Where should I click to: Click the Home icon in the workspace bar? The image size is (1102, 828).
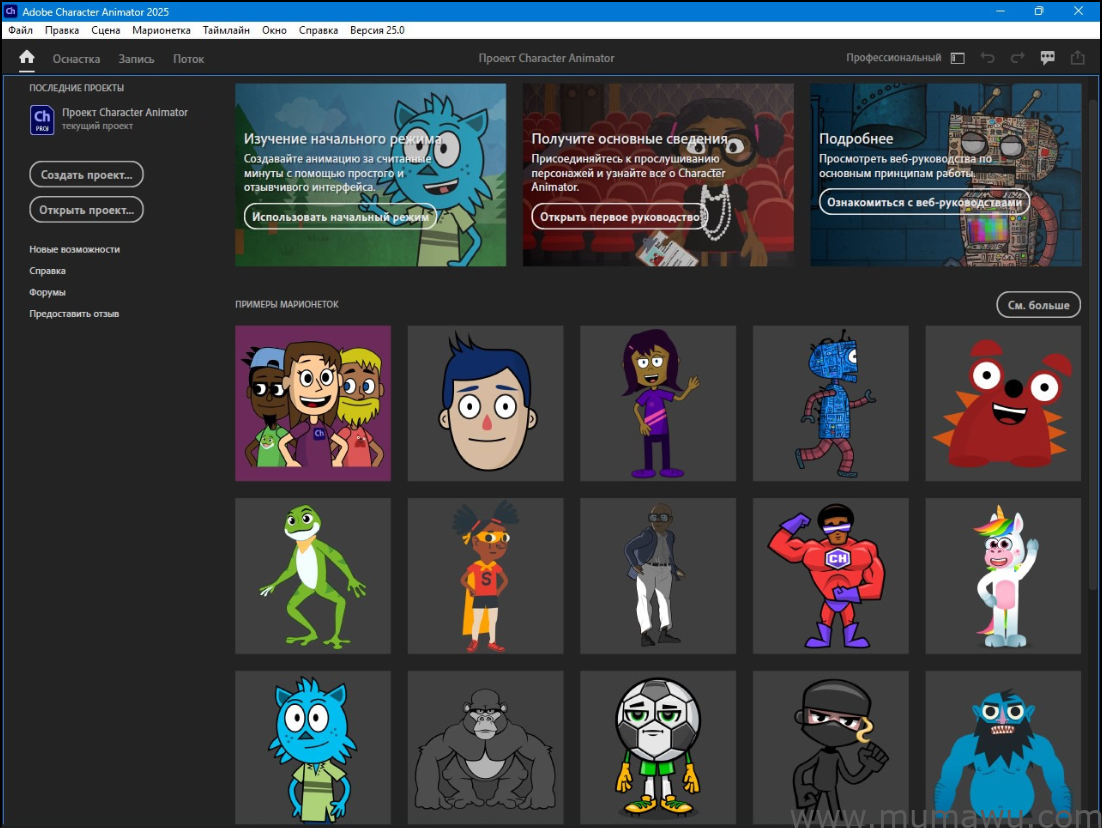(x=27, y=58)
